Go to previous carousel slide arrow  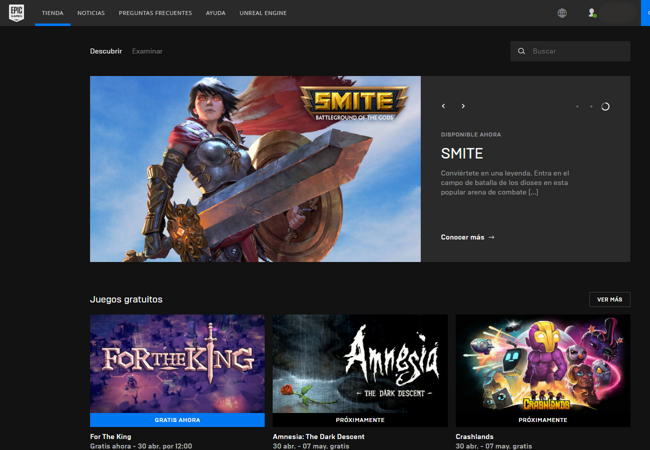tap(443, 106)
